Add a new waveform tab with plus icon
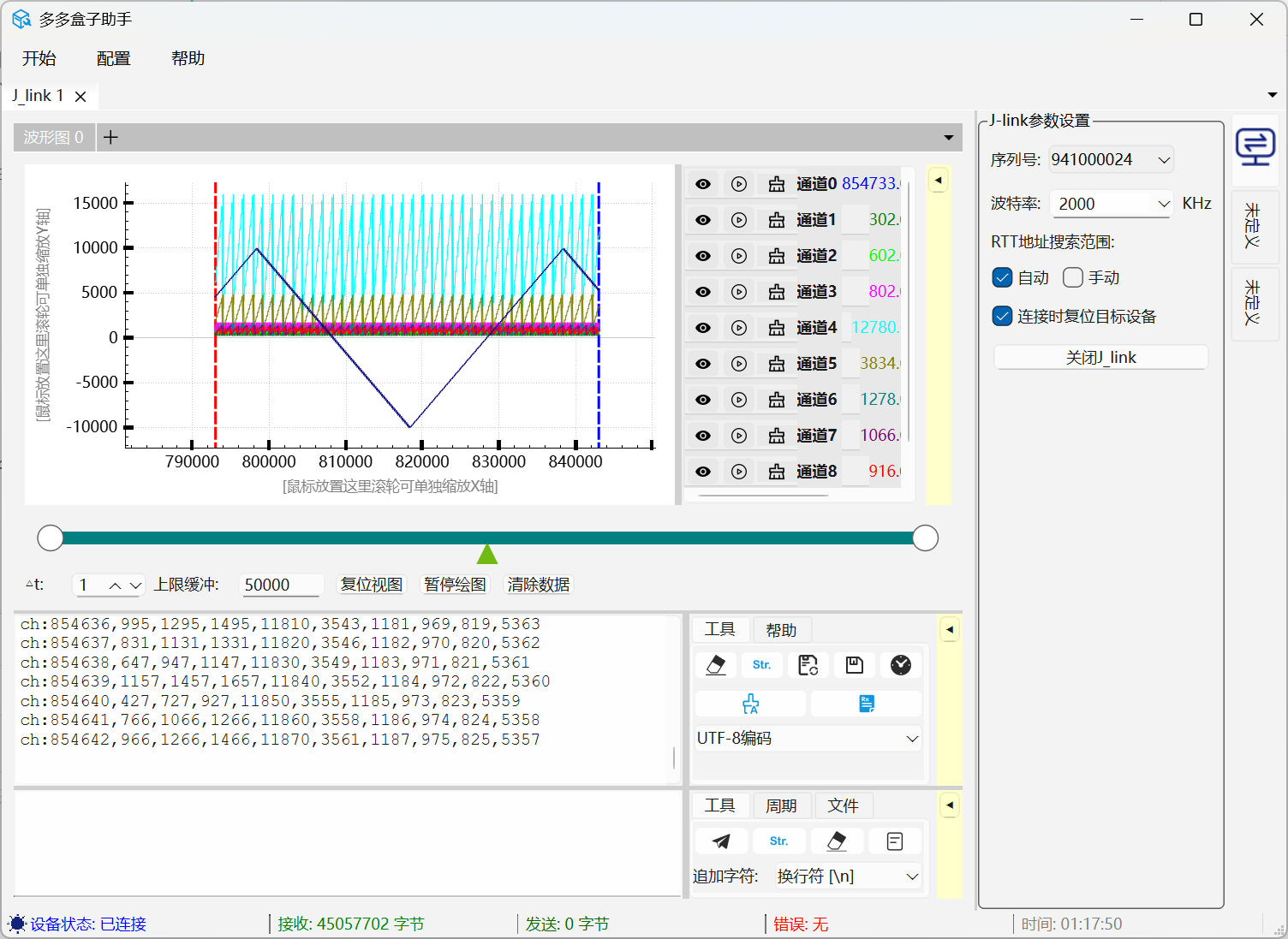Viewport: 1288px width, 939px height. pos(110,137)
